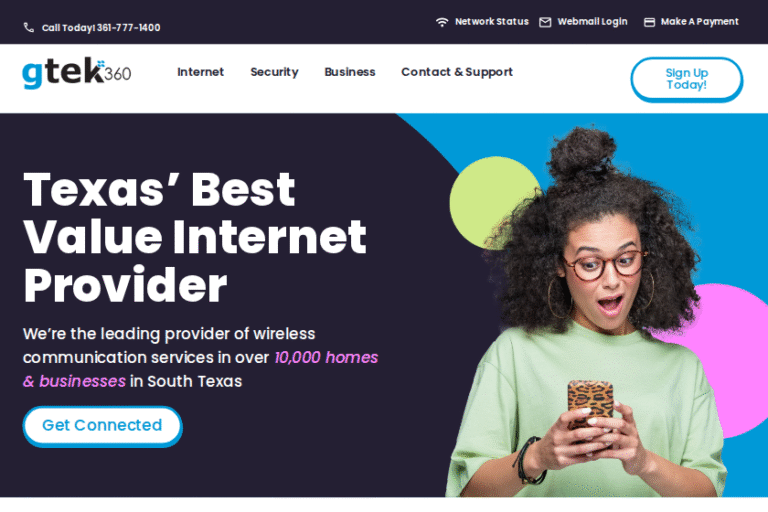768x512 pixels.
Task: Click the Sign Up Today! button
Action: tap(687, 79)
